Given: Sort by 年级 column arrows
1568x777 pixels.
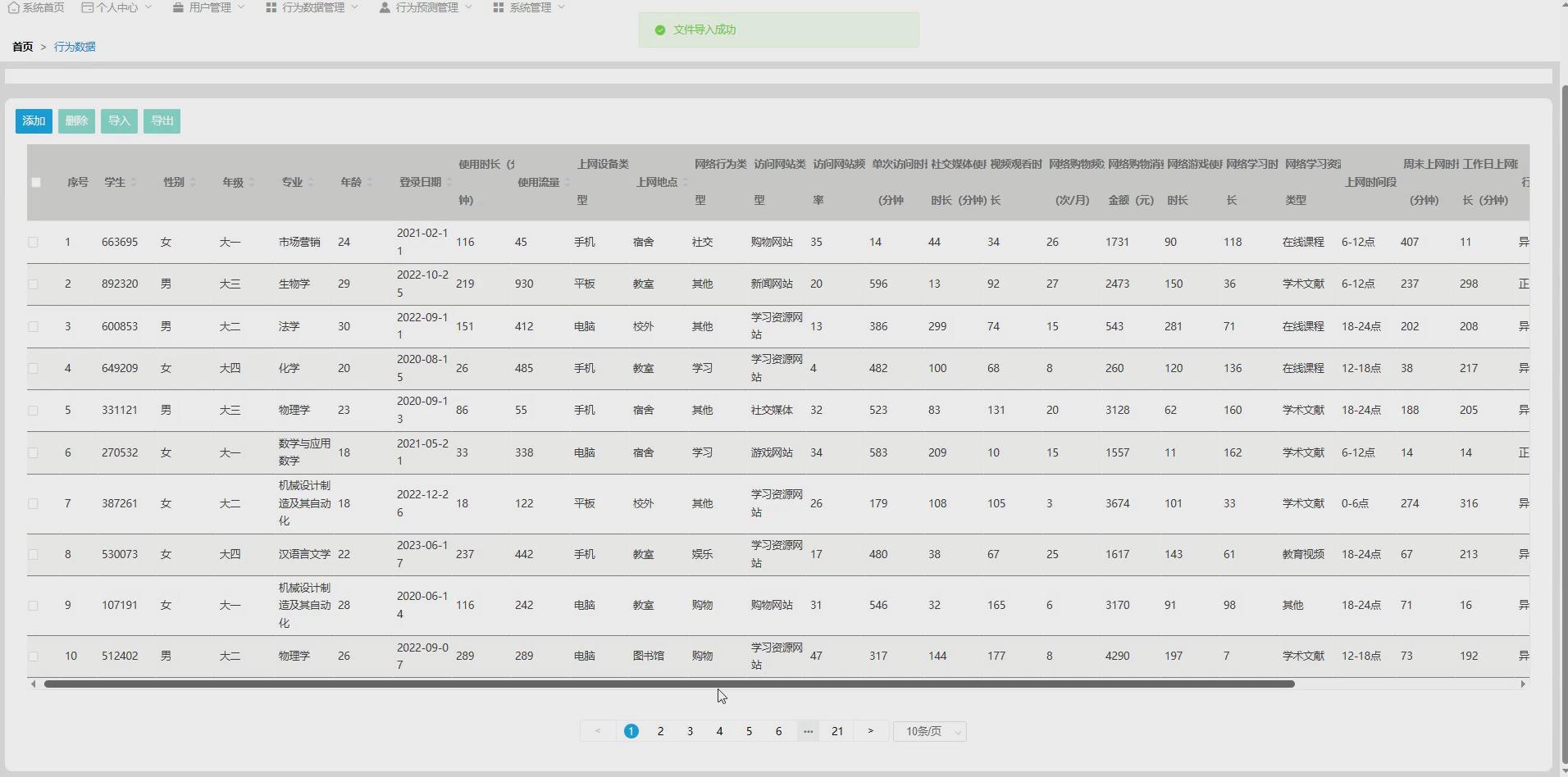Looking at the screenshot, I should click(252, 182).
